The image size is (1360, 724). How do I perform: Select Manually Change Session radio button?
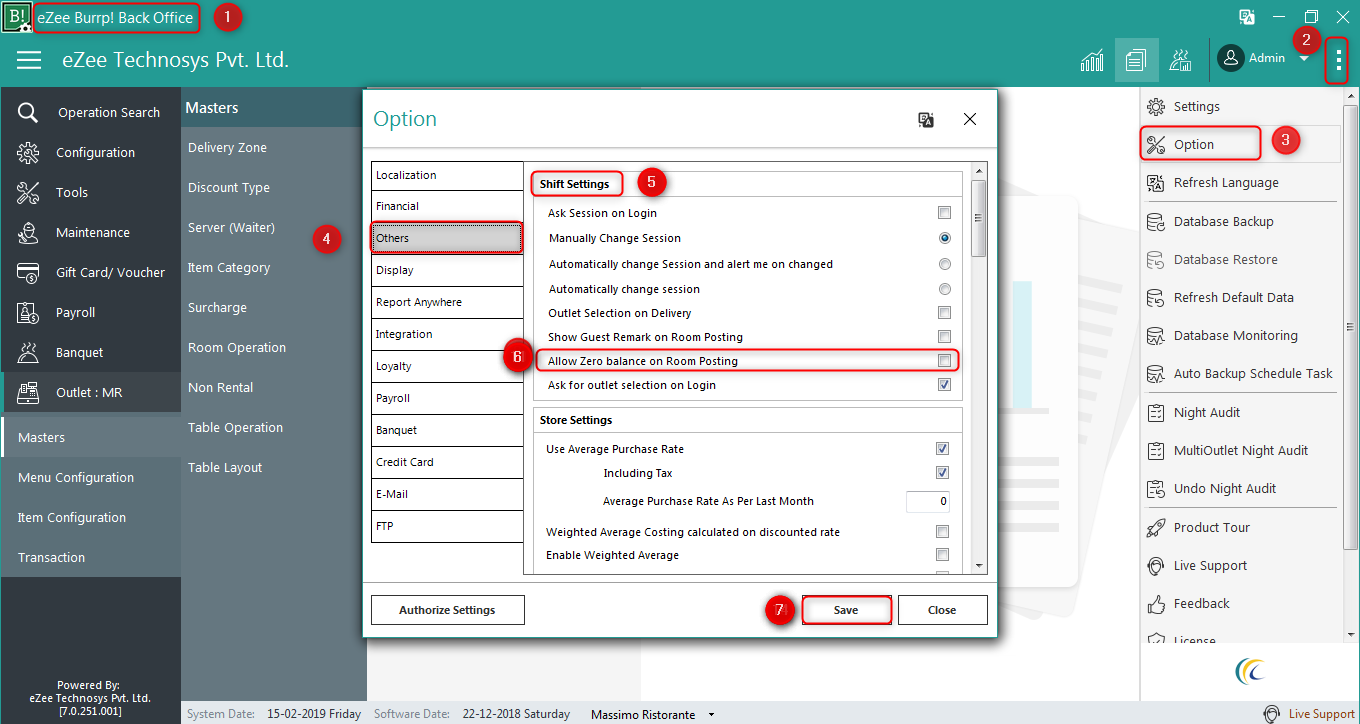(x=944, y=238)
